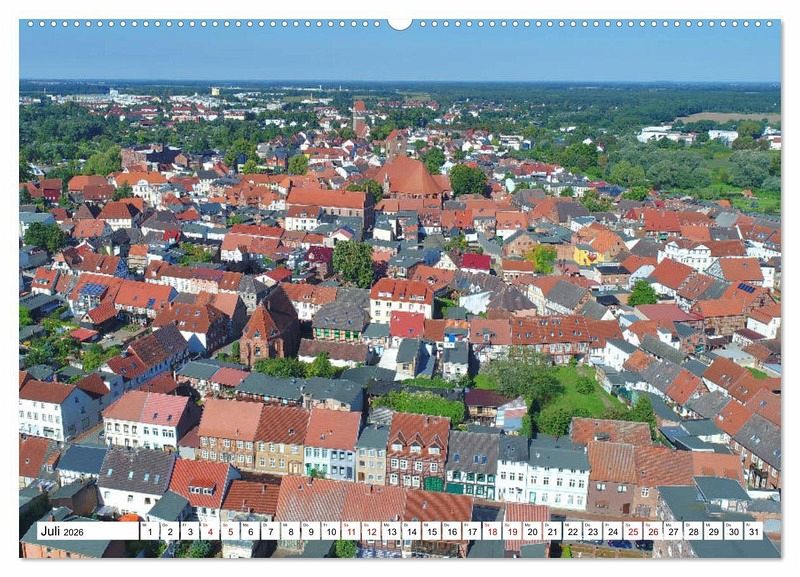Screen dimensions: 800x577
Task: Select day 31, the last date cell
Action: pos(752,531)
